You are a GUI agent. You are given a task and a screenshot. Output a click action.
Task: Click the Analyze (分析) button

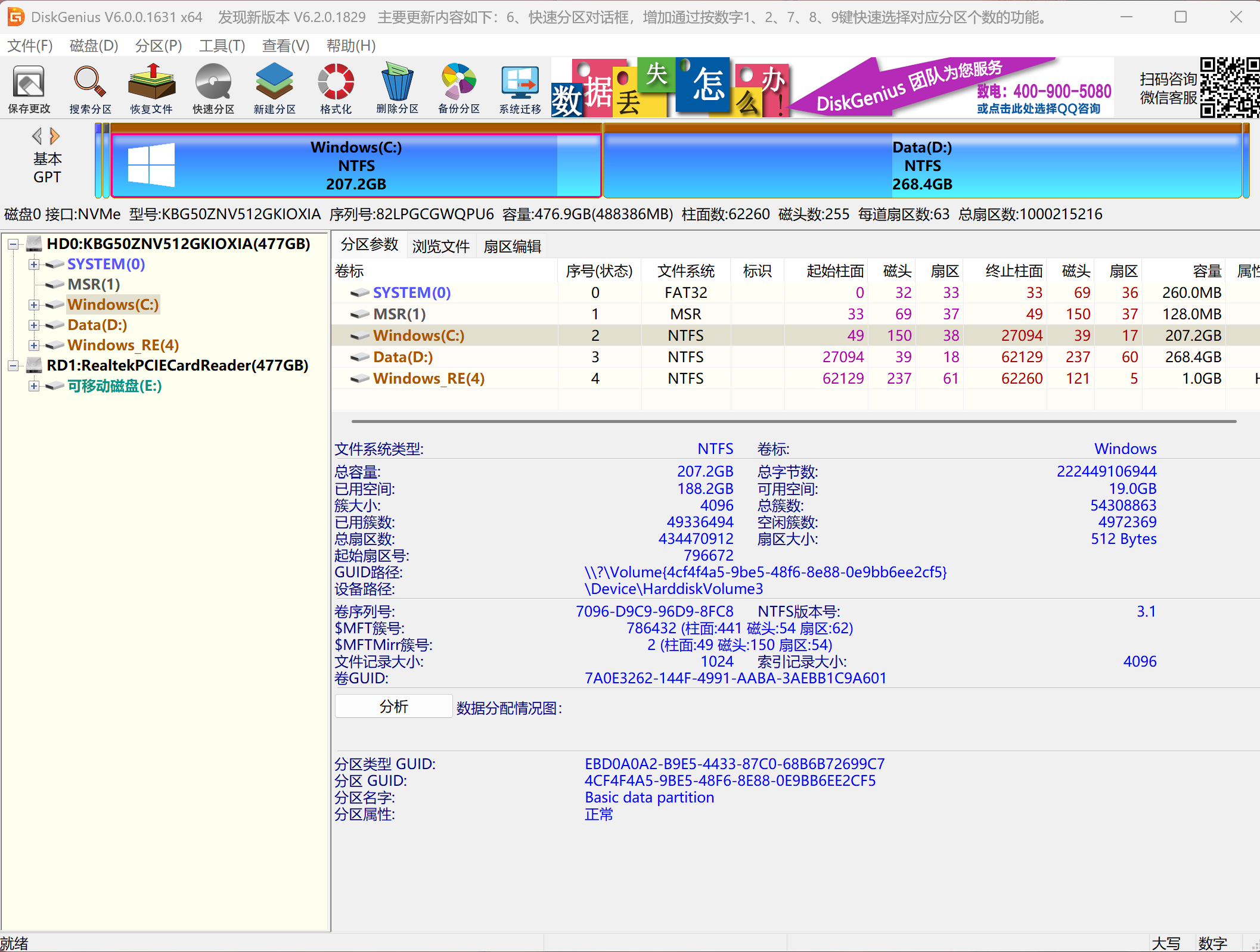tap(393, 707)
